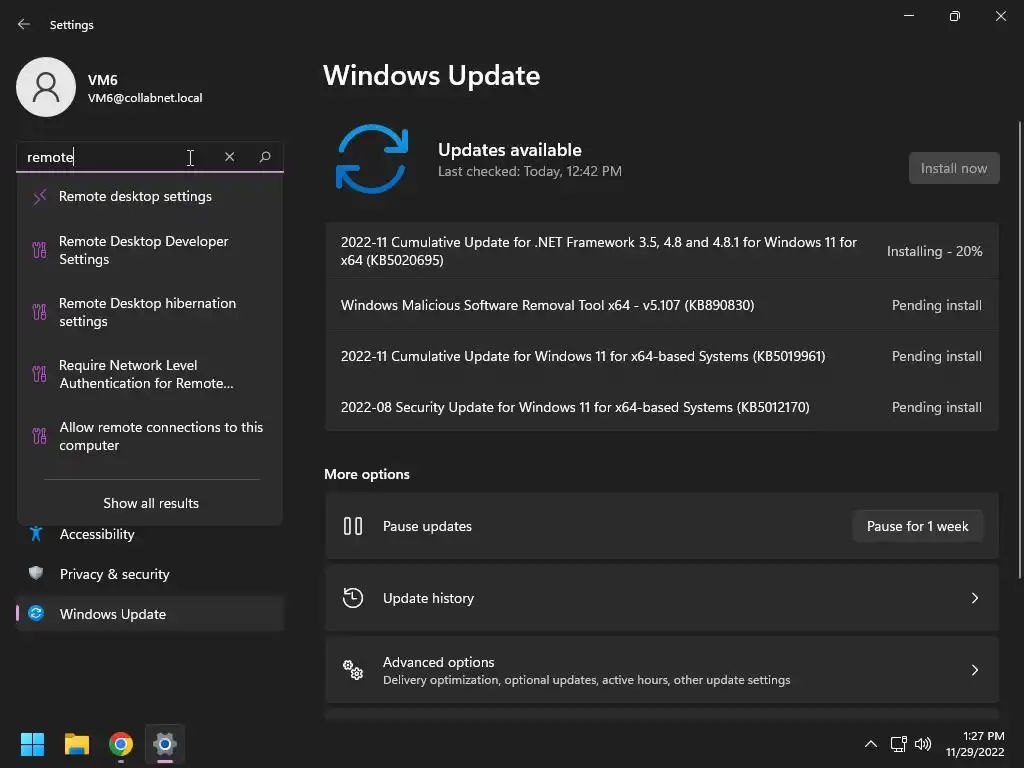Click icon beside Remote Desktop Developer Settings
1024x768 pixels.
tap(39, 250)
